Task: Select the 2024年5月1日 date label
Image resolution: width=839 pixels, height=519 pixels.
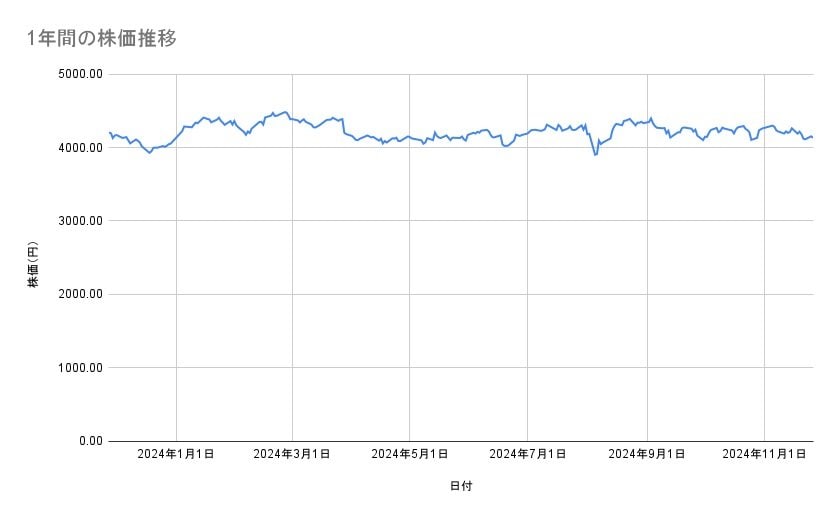Action: click(x=409, y=455)
